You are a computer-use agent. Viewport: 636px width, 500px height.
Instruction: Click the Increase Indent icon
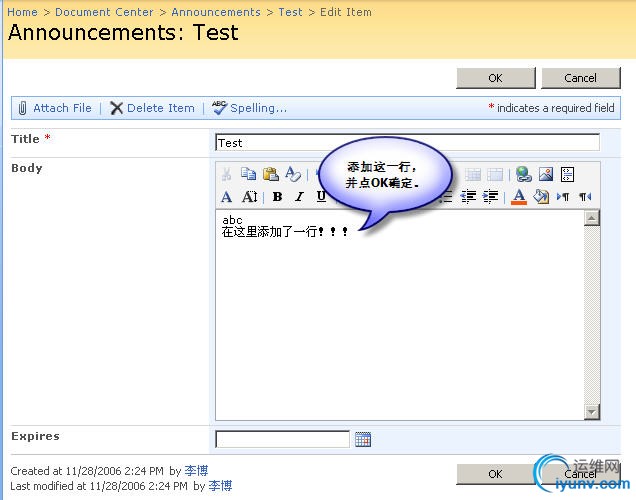[490, 197]
